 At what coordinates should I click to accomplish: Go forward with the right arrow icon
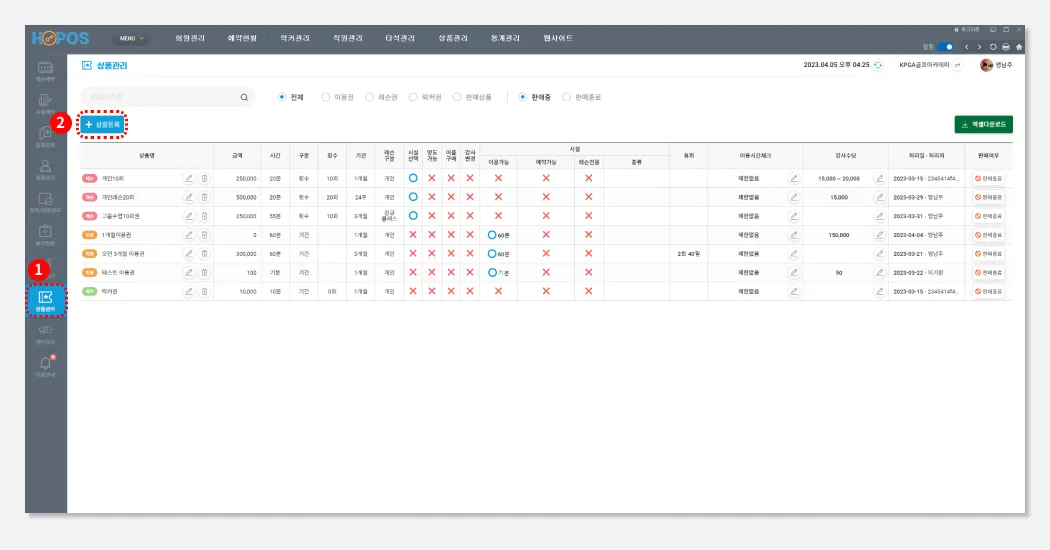click(979, 47)
